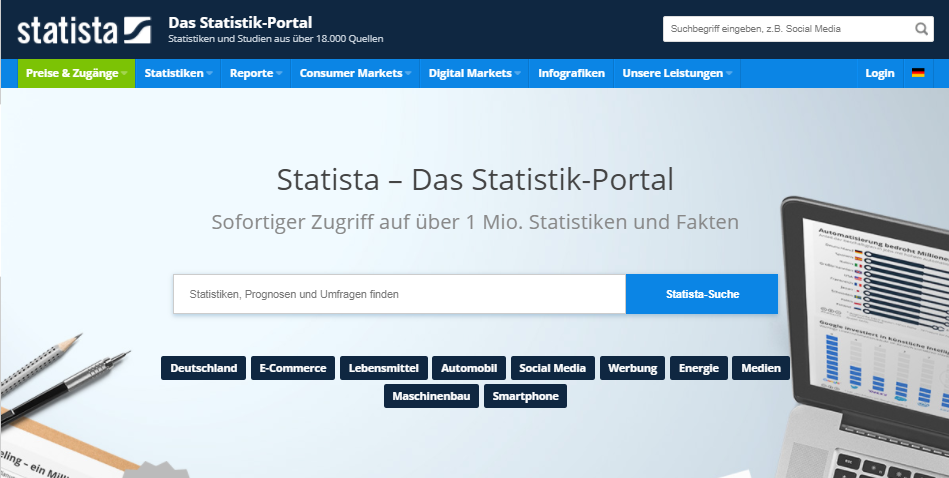Choose the Automobil topic tag

[x=469, y=368]
